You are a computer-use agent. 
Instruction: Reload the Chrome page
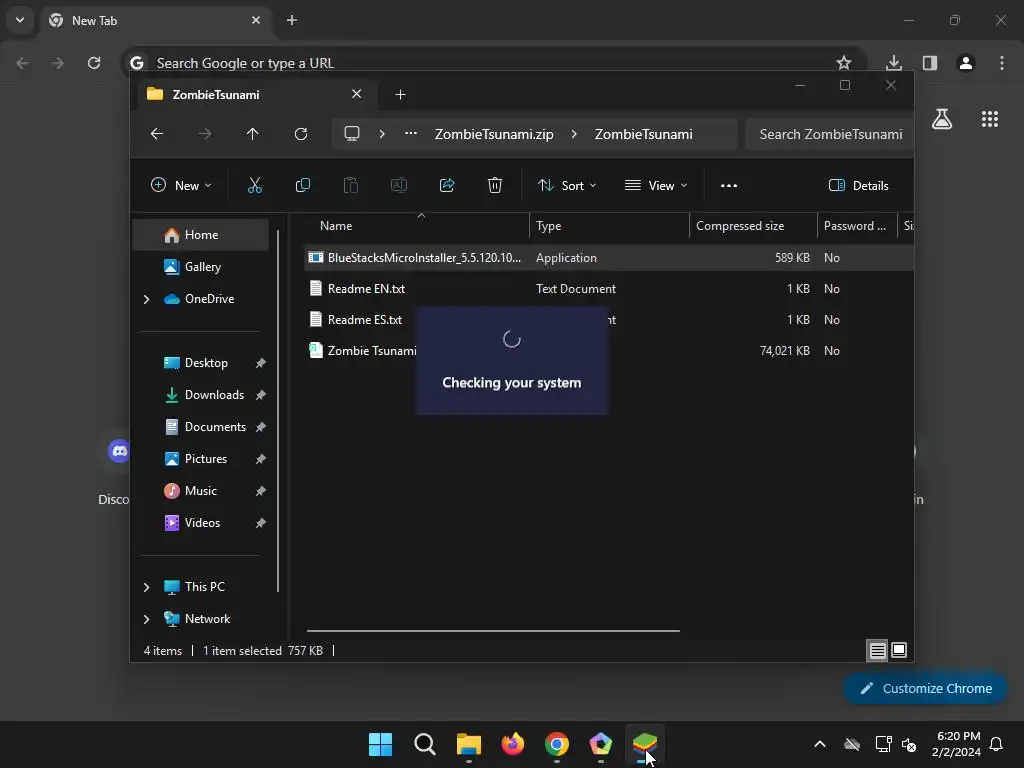[x=94, y=63]
